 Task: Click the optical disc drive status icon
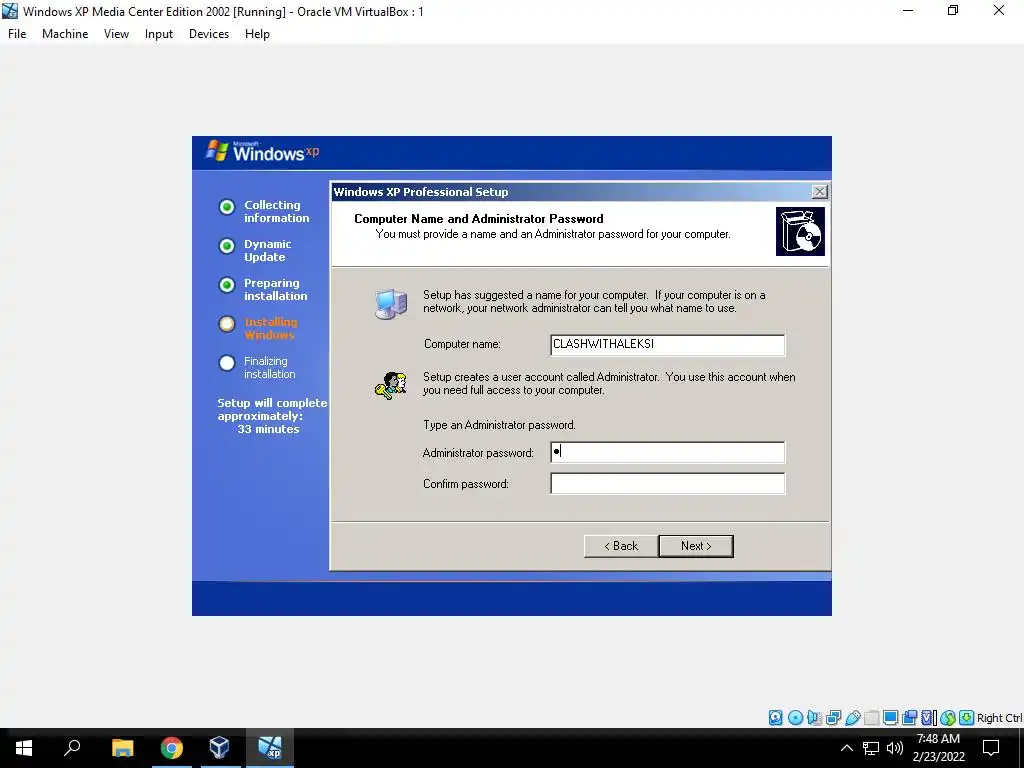tap(795, 718)
